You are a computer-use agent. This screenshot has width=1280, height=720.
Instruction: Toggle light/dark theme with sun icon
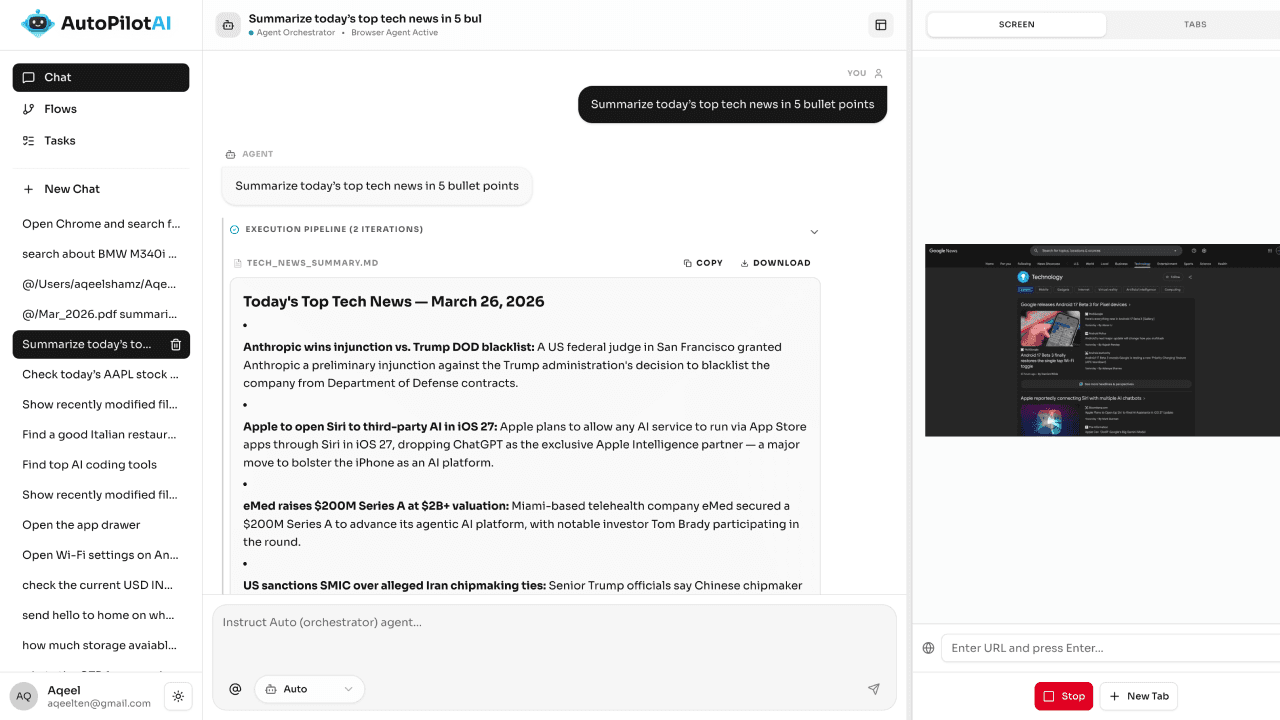click(x=178, y=696)
